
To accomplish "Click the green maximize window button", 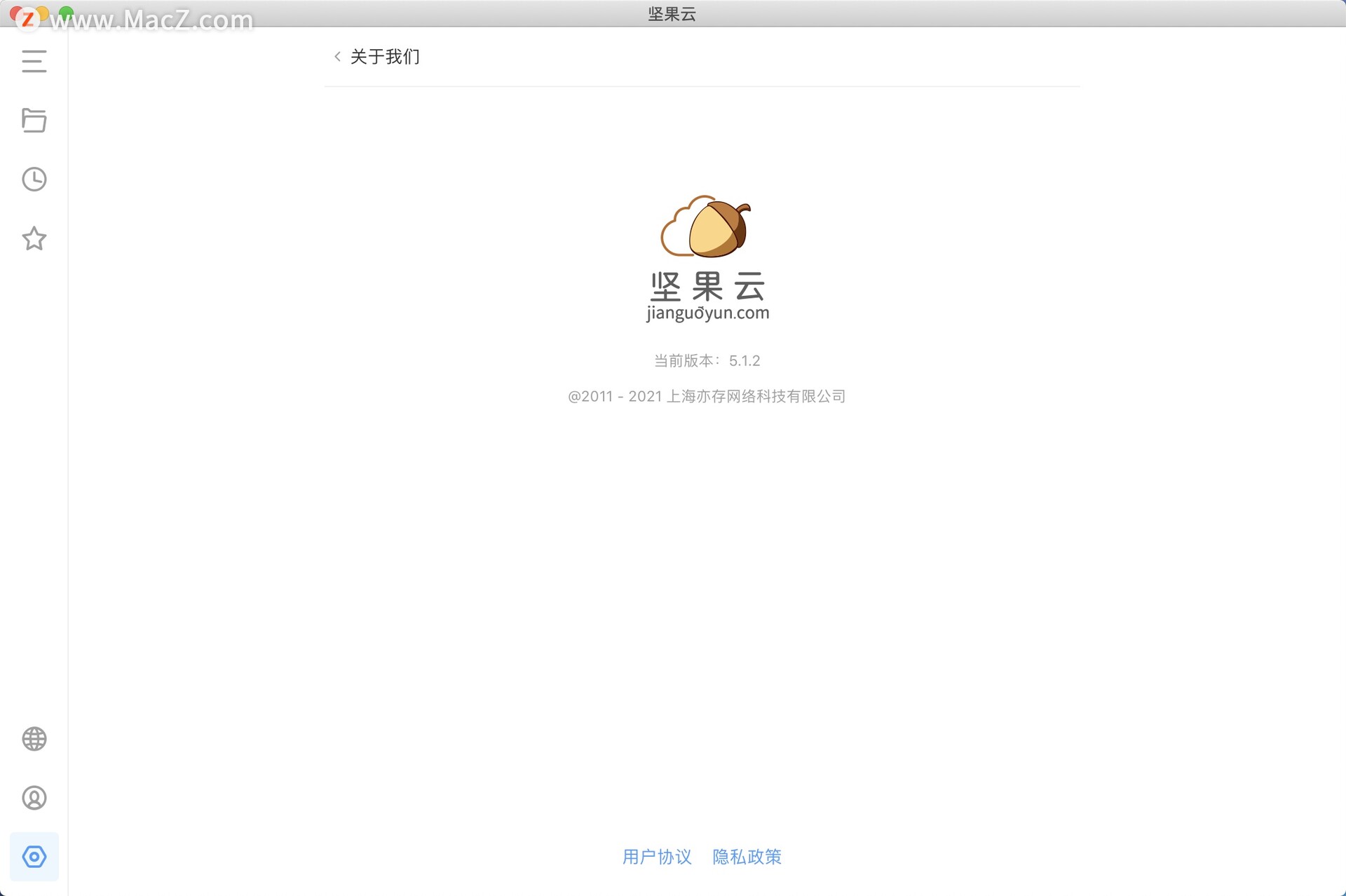I will pos(67,13).
